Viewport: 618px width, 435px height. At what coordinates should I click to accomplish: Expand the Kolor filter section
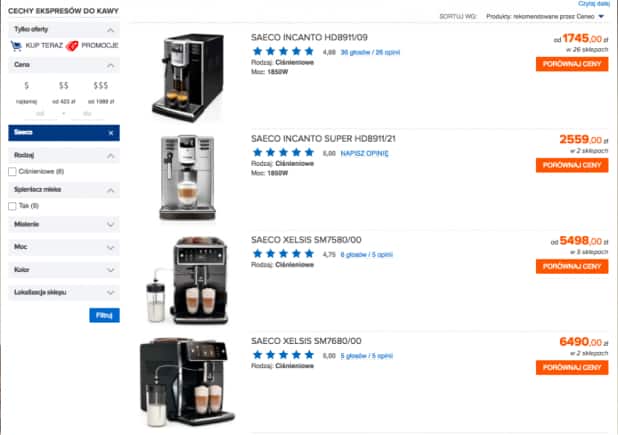111,270
